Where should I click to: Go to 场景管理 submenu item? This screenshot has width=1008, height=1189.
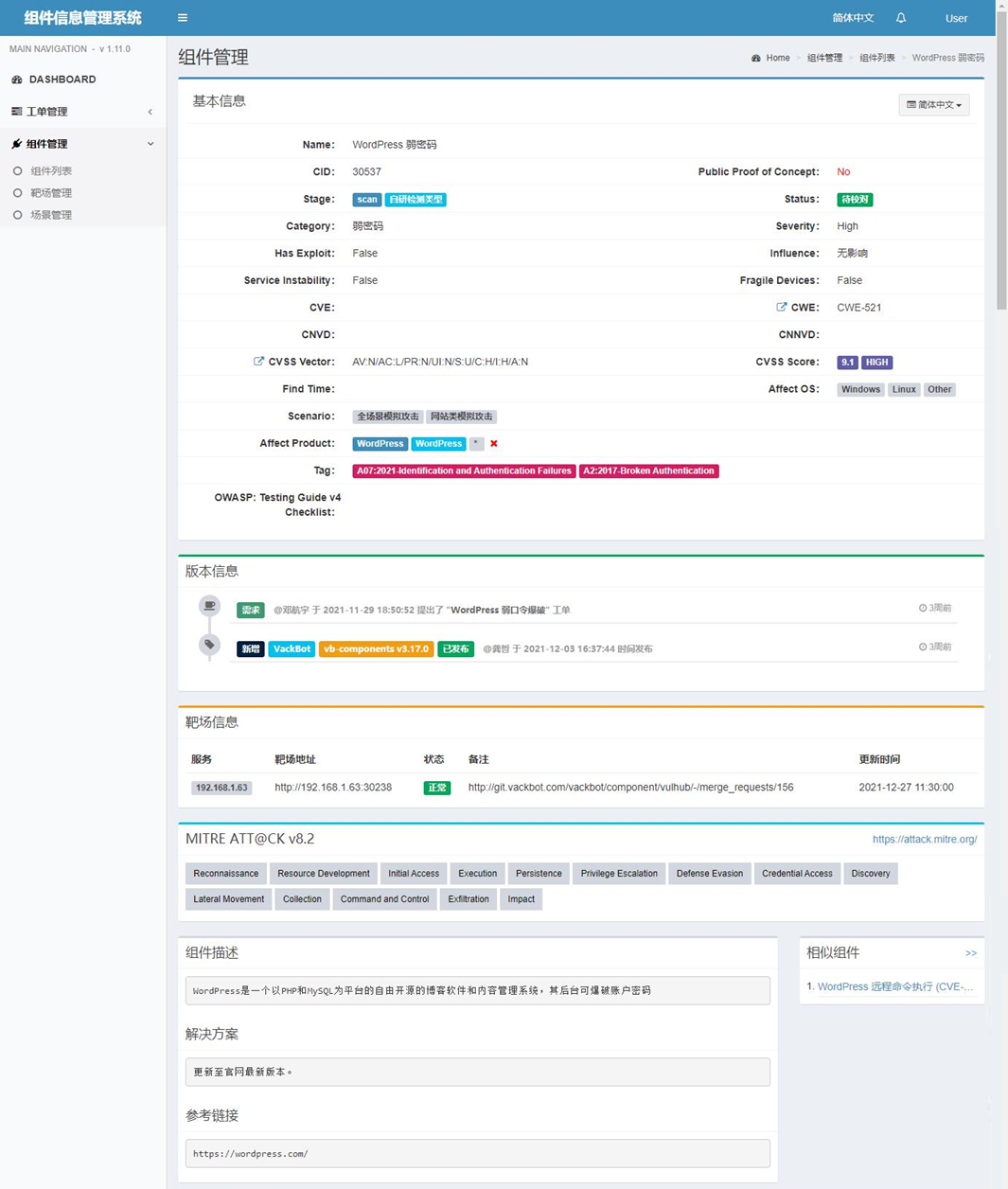[x=51, y=215]
